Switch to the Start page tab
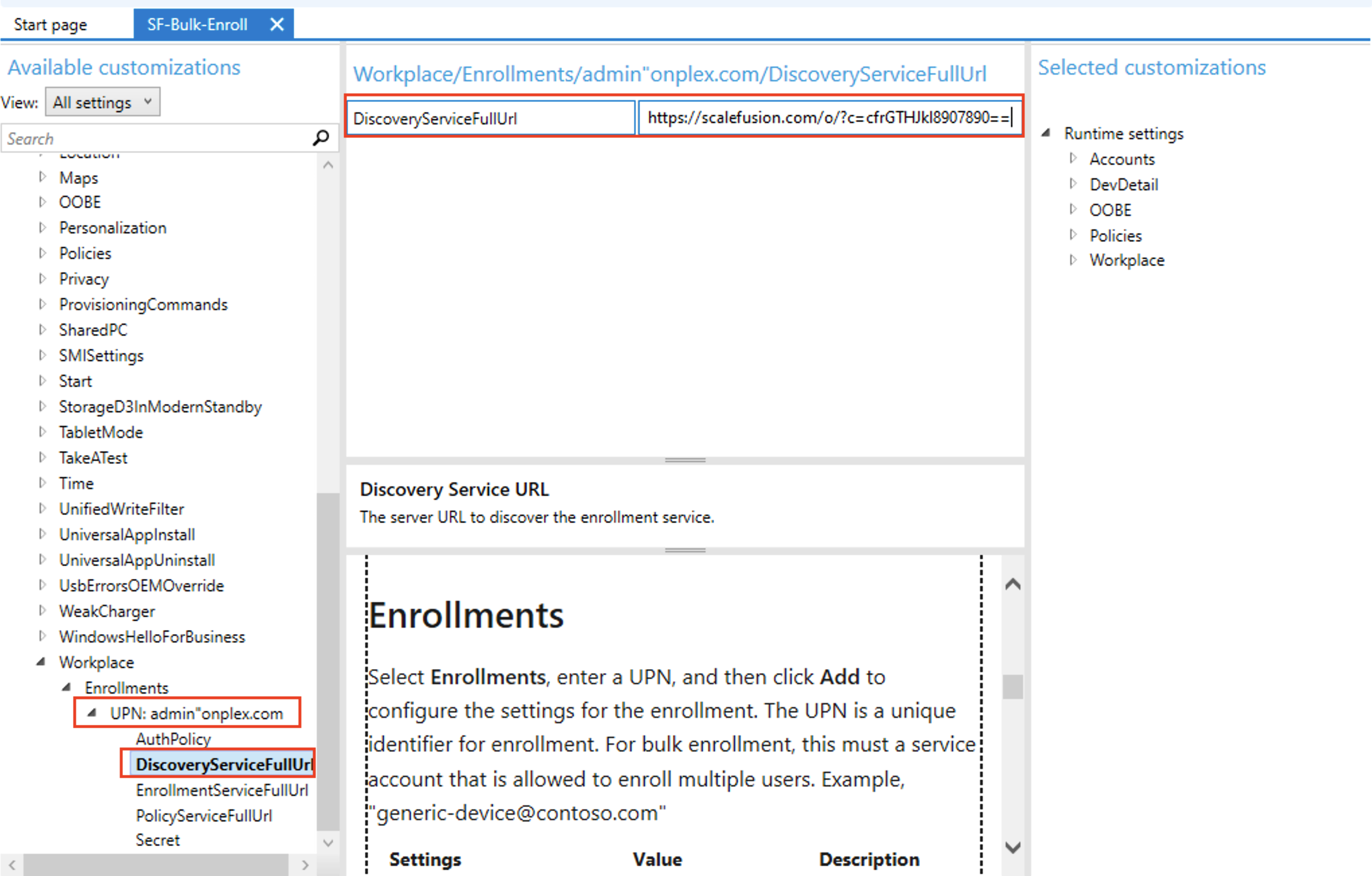Image resolution: width=1372 pixels, height=876 pixels. tap(51, 24)
